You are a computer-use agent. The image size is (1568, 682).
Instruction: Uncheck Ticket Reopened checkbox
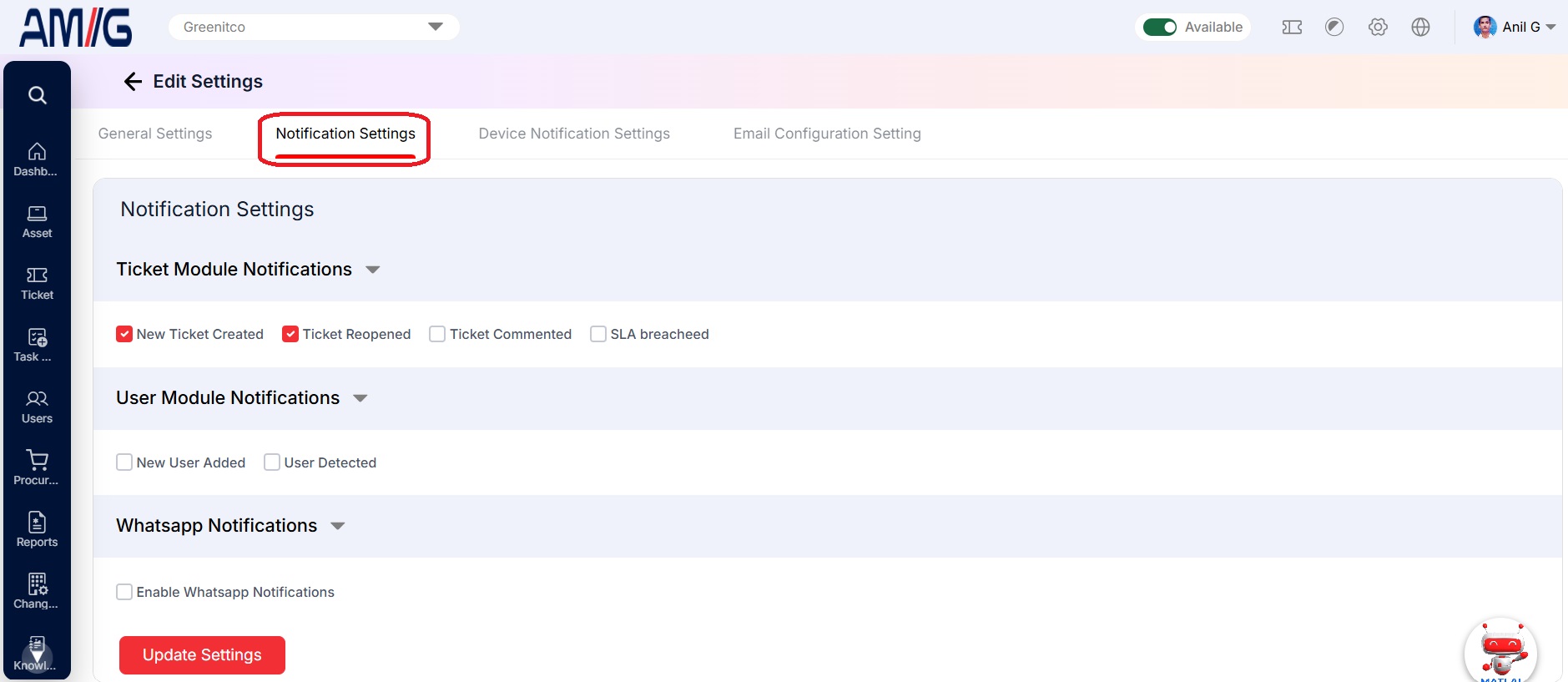[x=290, y=334]
